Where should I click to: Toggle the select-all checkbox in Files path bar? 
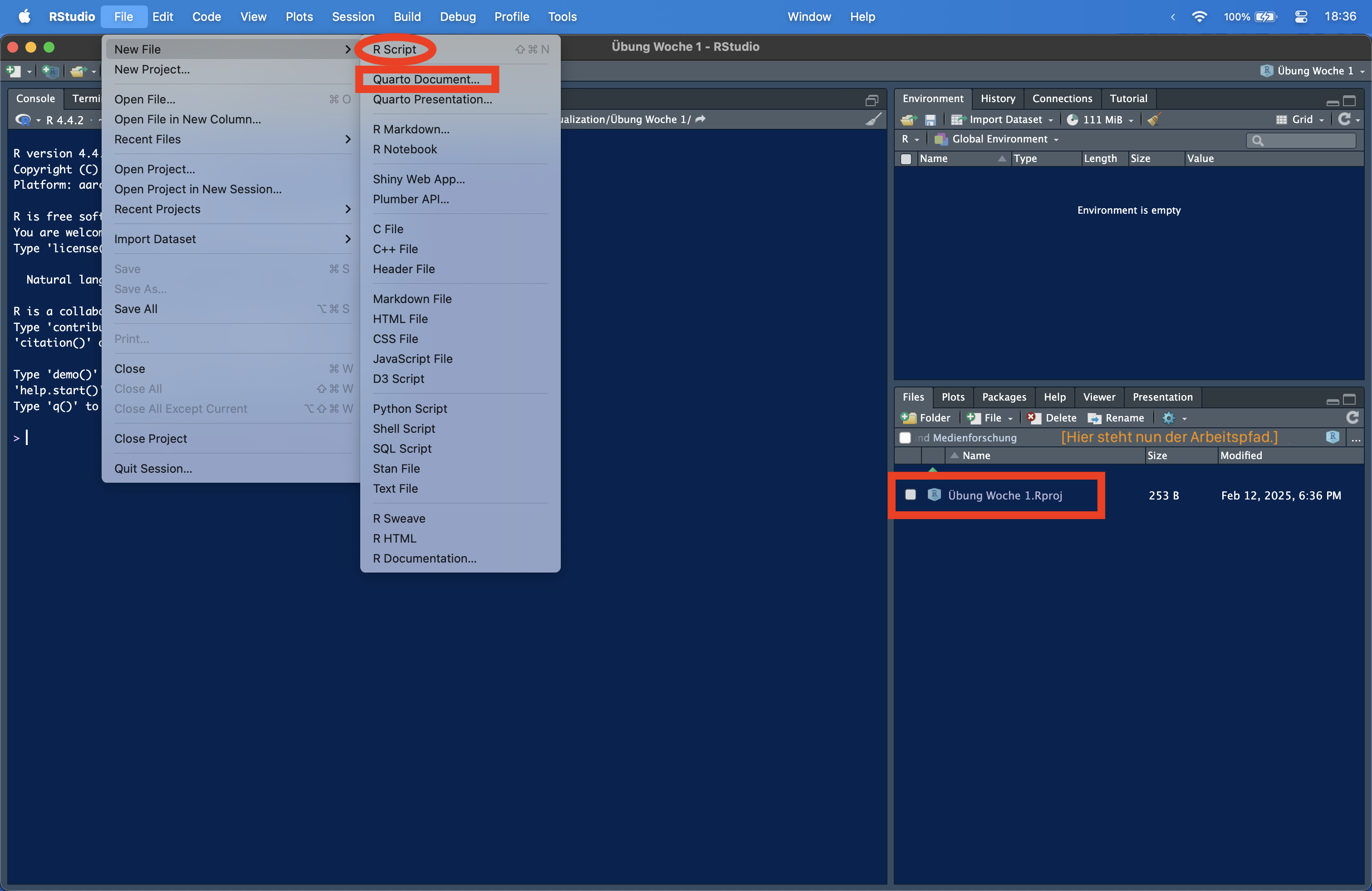point(905,437)
